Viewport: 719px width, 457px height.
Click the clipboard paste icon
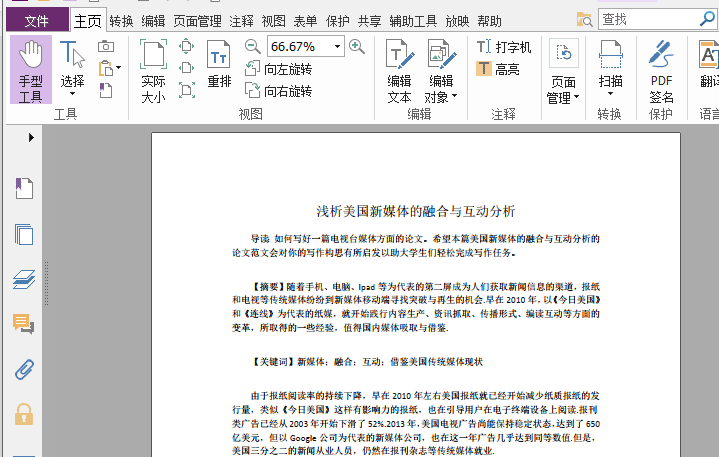click(105, 68)
